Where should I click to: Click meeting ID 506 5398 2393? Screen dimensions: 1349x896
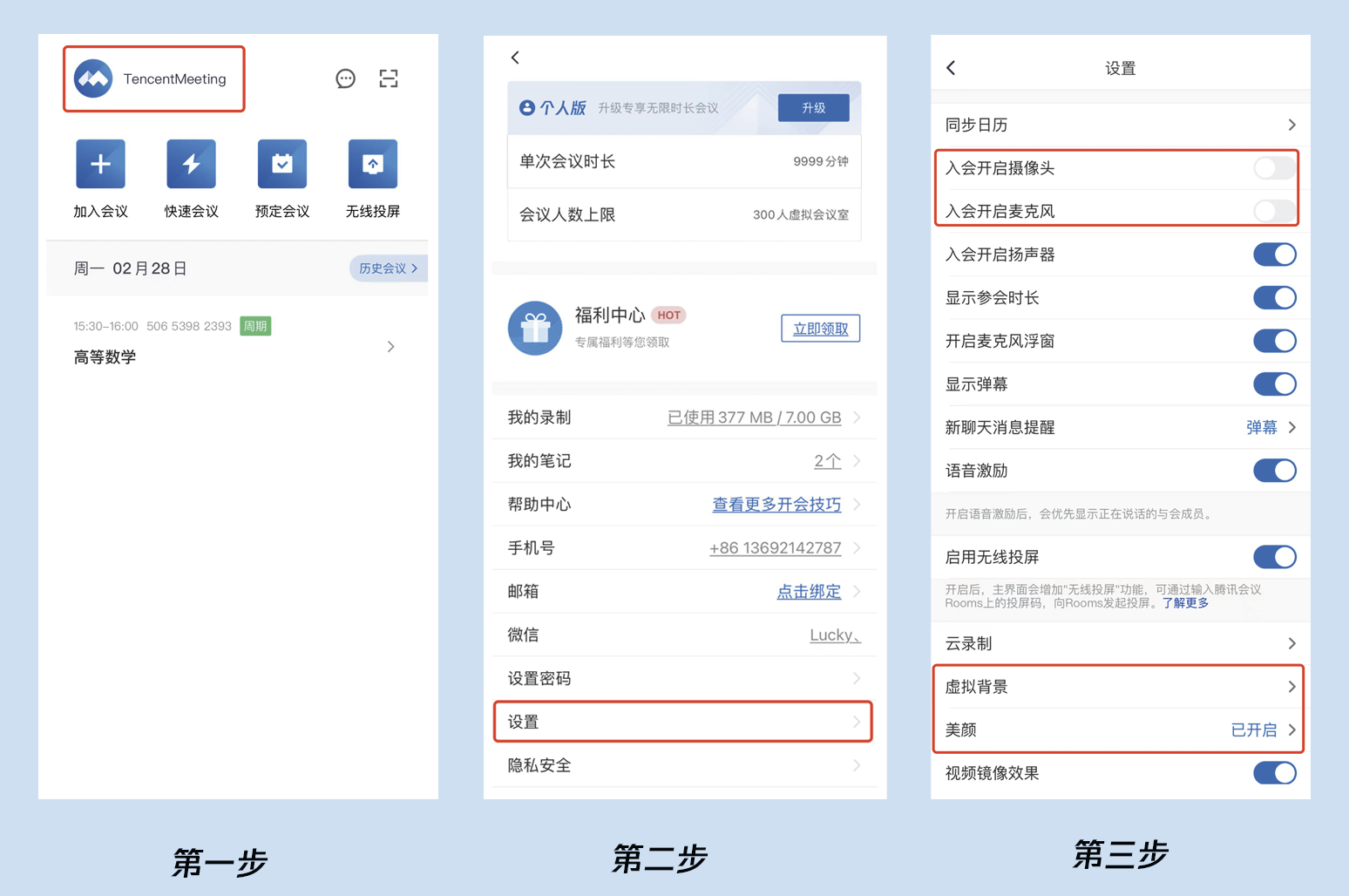[x=189, y=326]
